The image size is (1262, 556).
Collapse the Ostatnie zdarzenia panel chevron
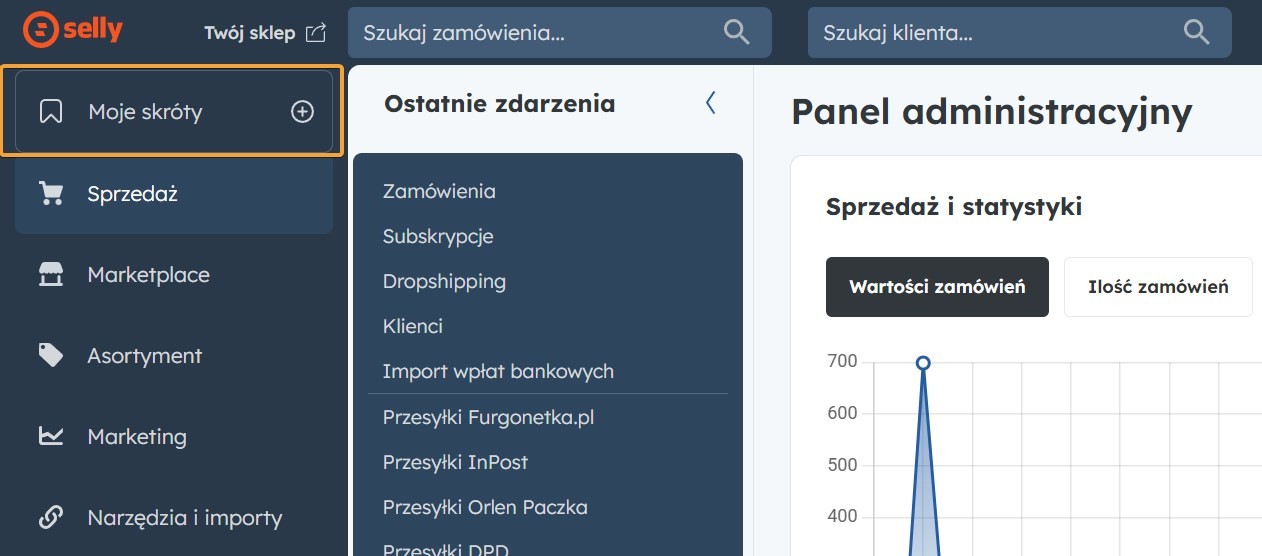tap(711, 103)
